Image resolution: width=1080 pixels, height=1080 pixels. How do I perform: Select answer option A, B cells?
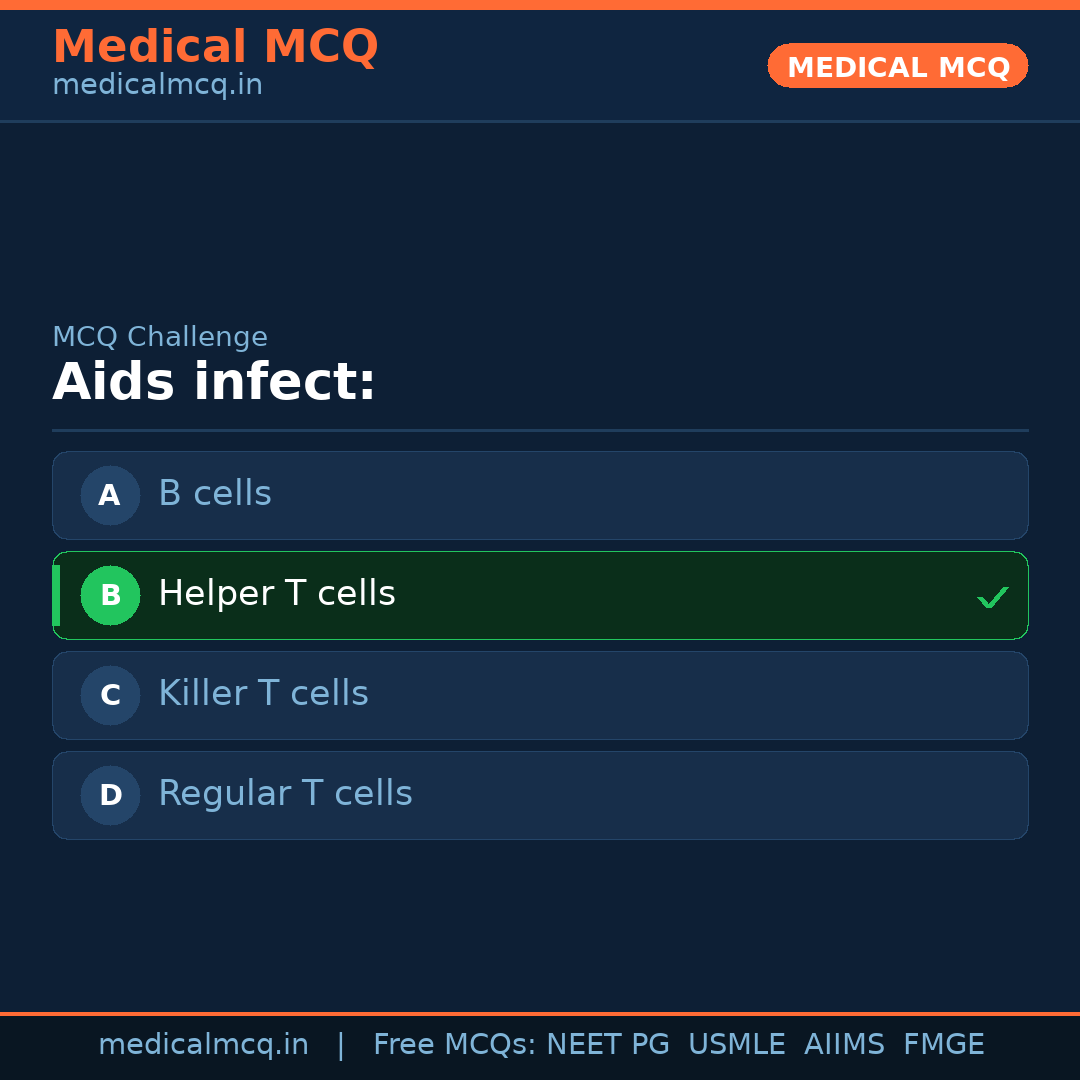click(x=540, y=495)
